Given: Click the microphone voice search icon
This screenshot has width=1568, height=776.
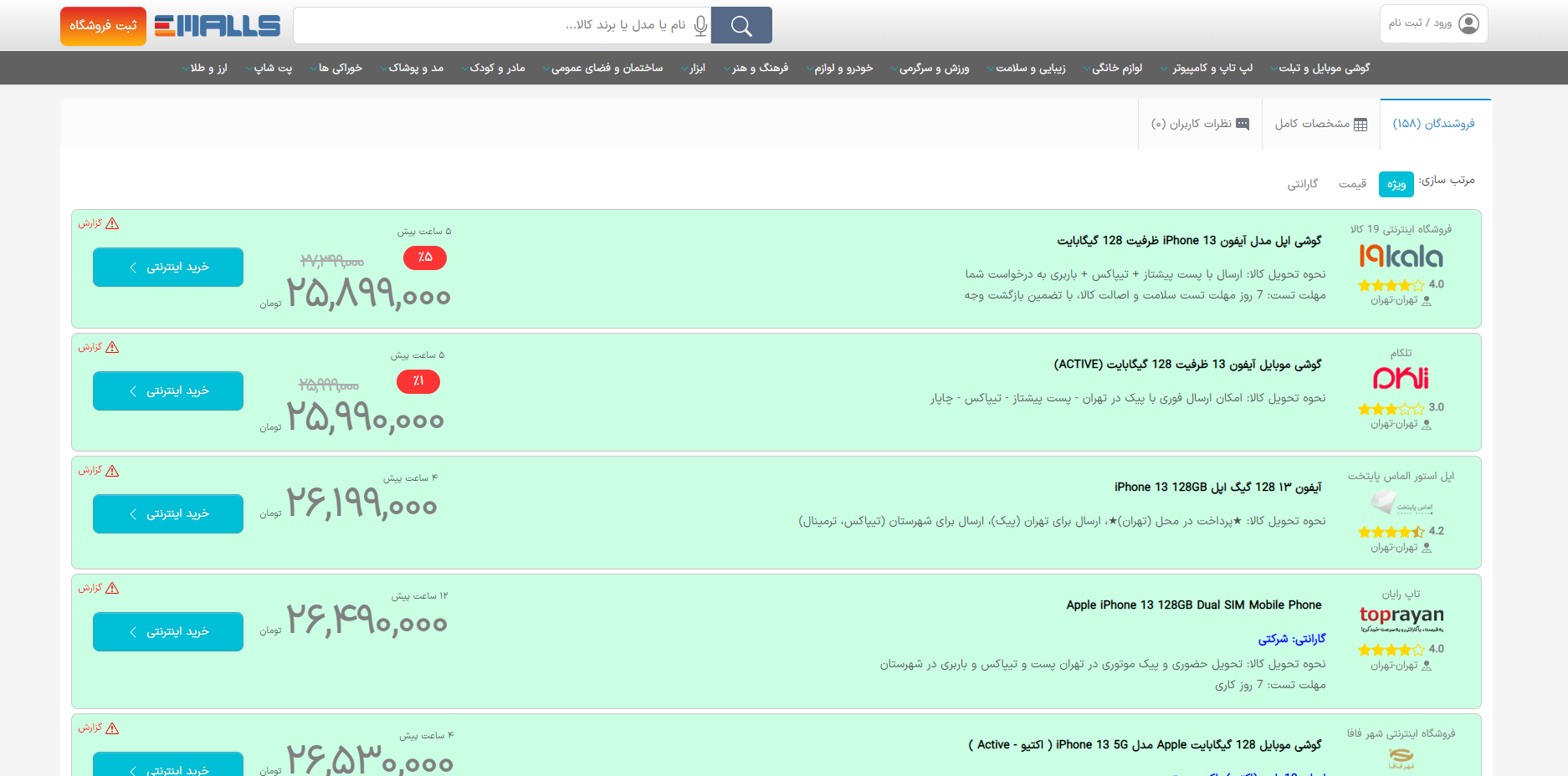Looking at the screenshot, I should click(700, 26).
